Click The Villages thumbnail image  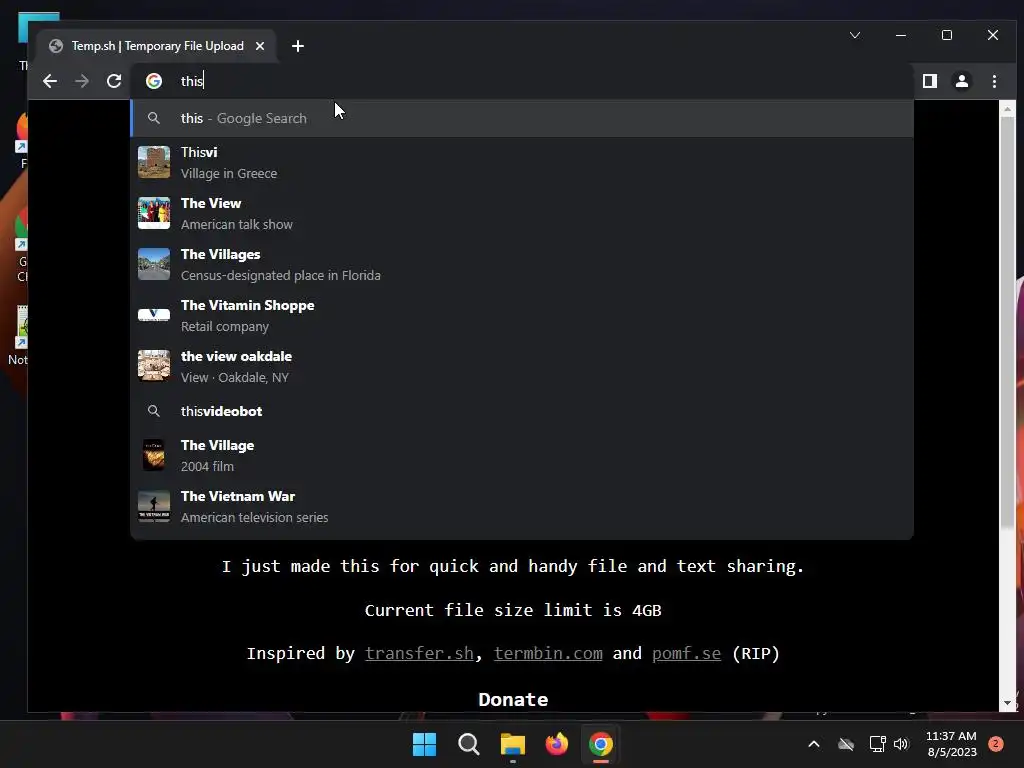[154, 264]
